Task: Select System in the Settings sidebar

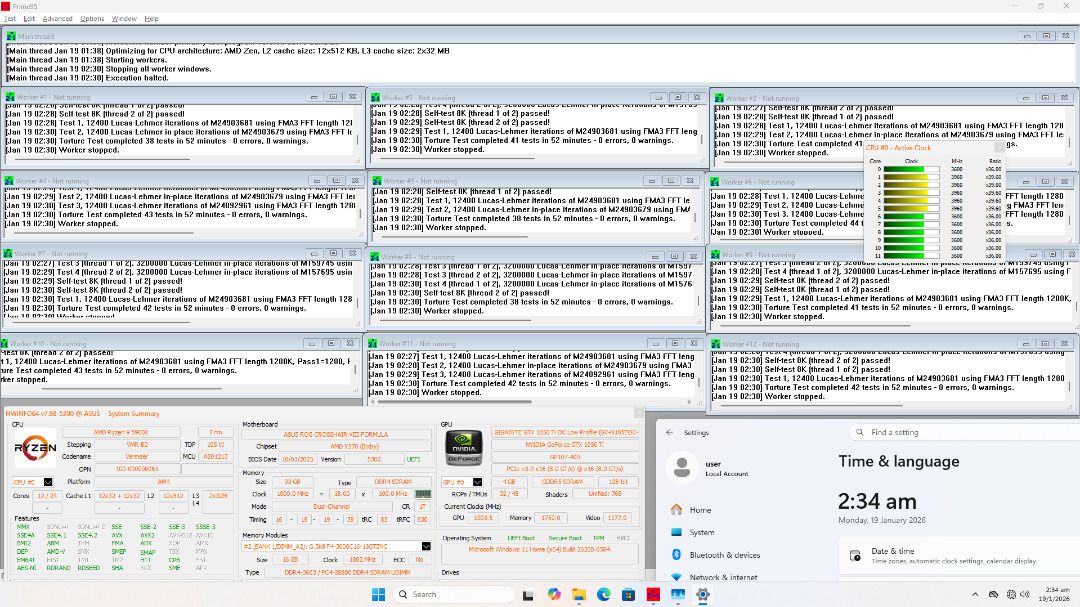Action: 702,532
